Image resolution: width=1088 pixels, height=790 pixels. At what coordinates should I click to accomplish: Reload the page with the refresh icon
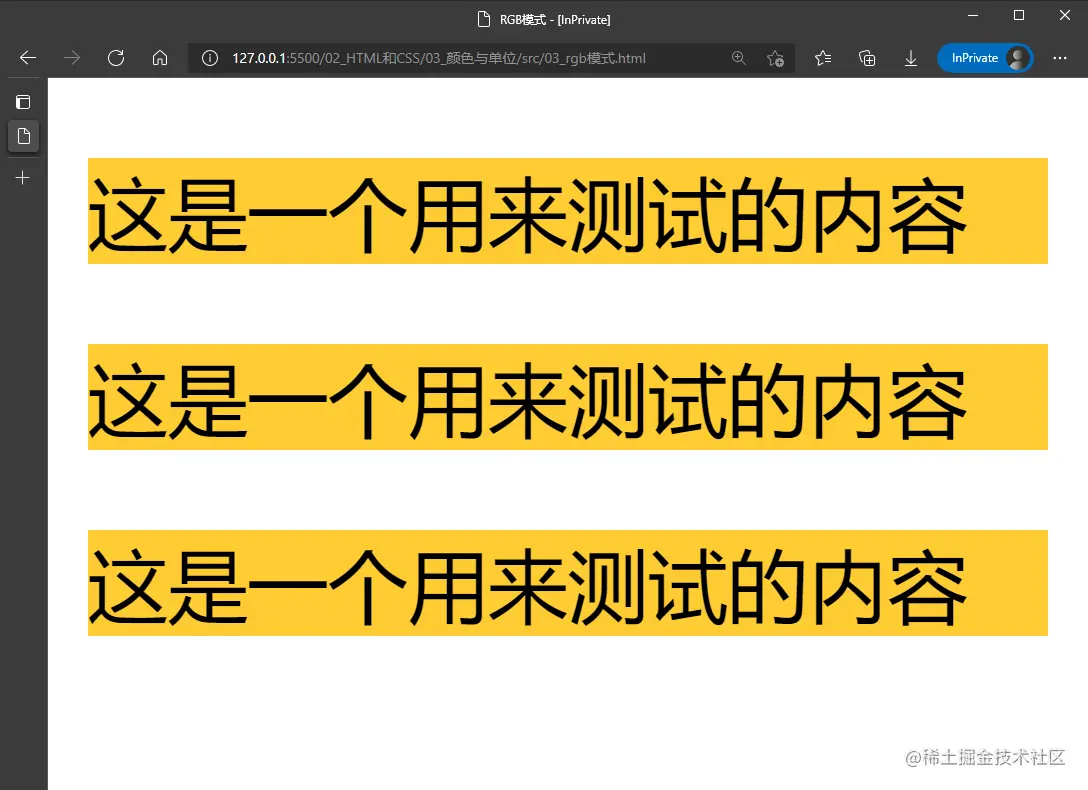[x=116, y=57]
